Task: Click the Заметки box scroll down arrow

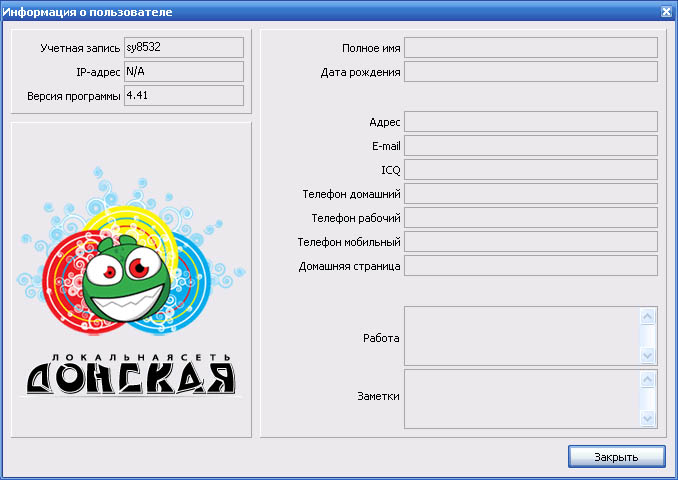Action: (x=647, y=419)
